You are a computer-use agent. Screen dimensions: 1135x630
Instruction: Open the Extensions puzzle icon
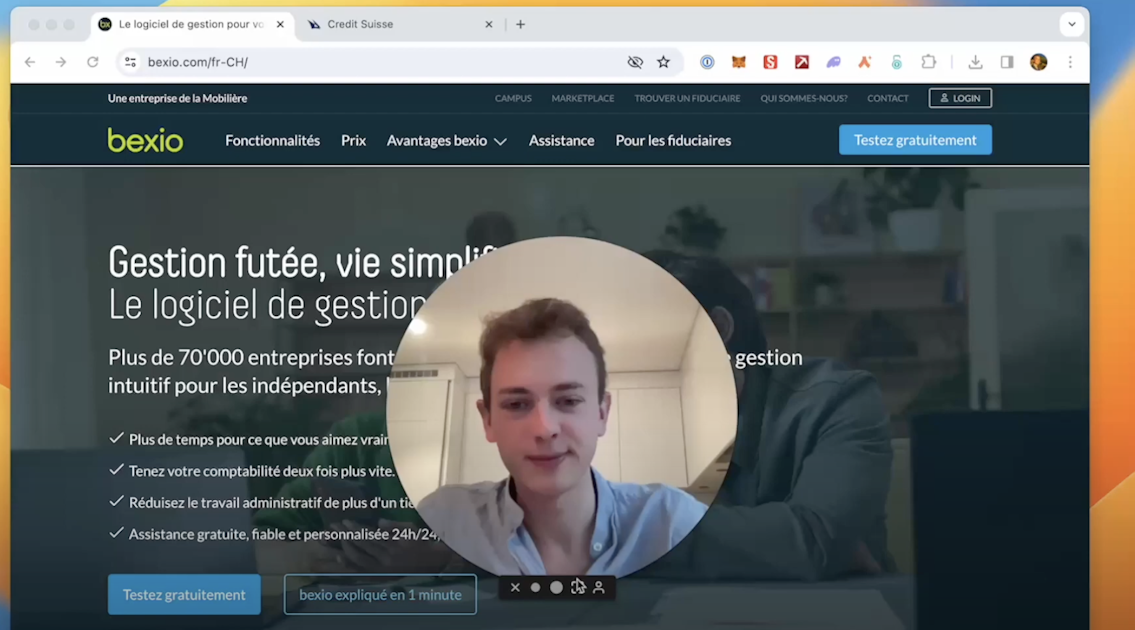tap(929, 62)
